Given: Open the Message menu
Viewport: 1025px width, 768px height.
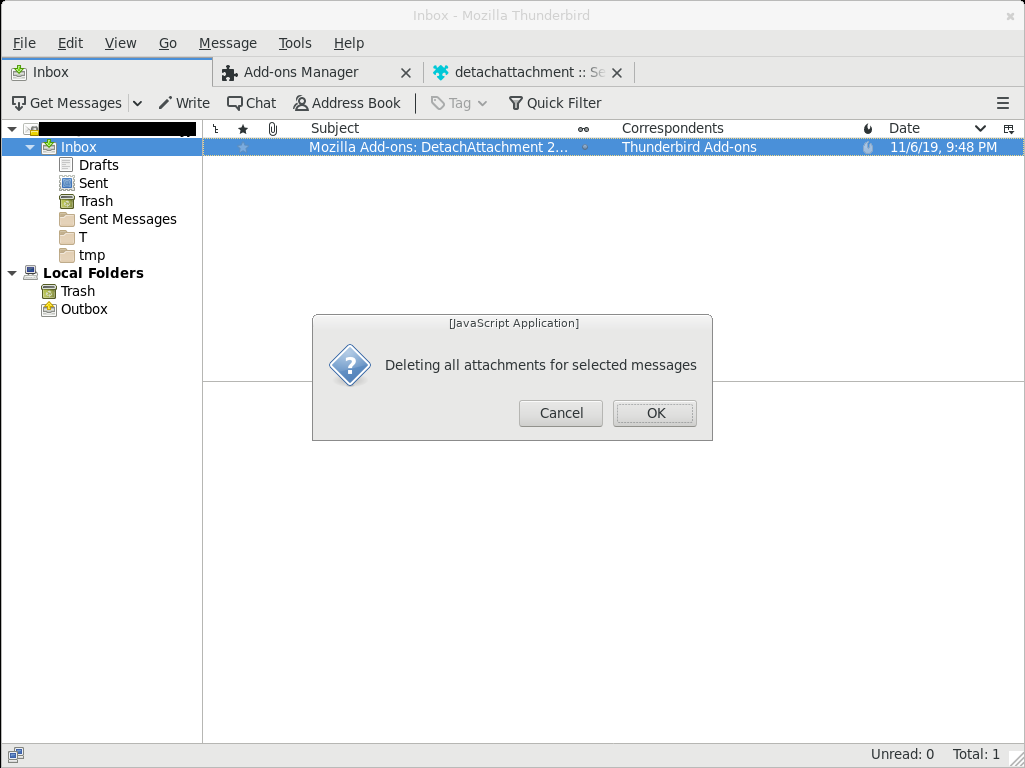Looking at the screenshot, I should [227, 43].
